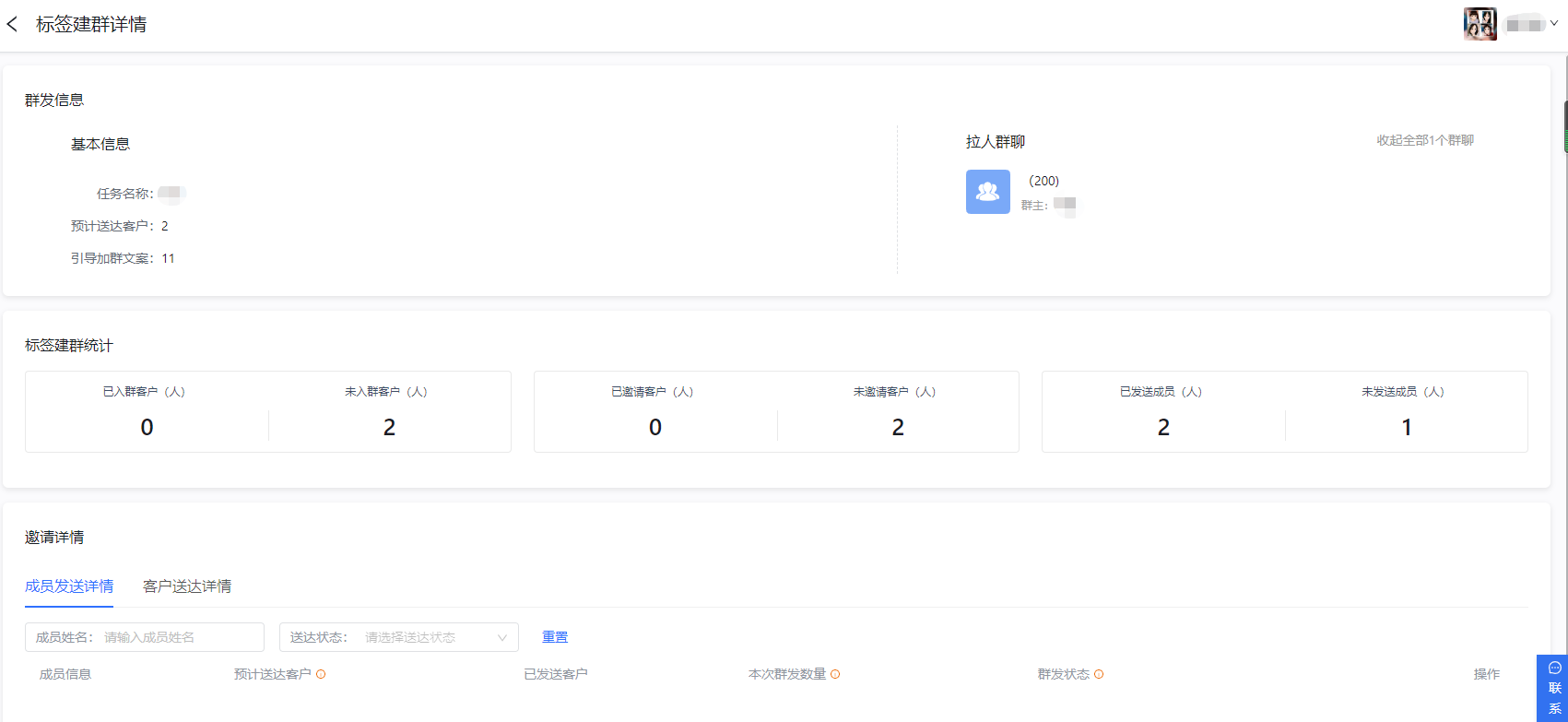Click info icon beside 群发状态 column
The image size is (1568, 722).
pyautogui.click(x=1099, y=674)
